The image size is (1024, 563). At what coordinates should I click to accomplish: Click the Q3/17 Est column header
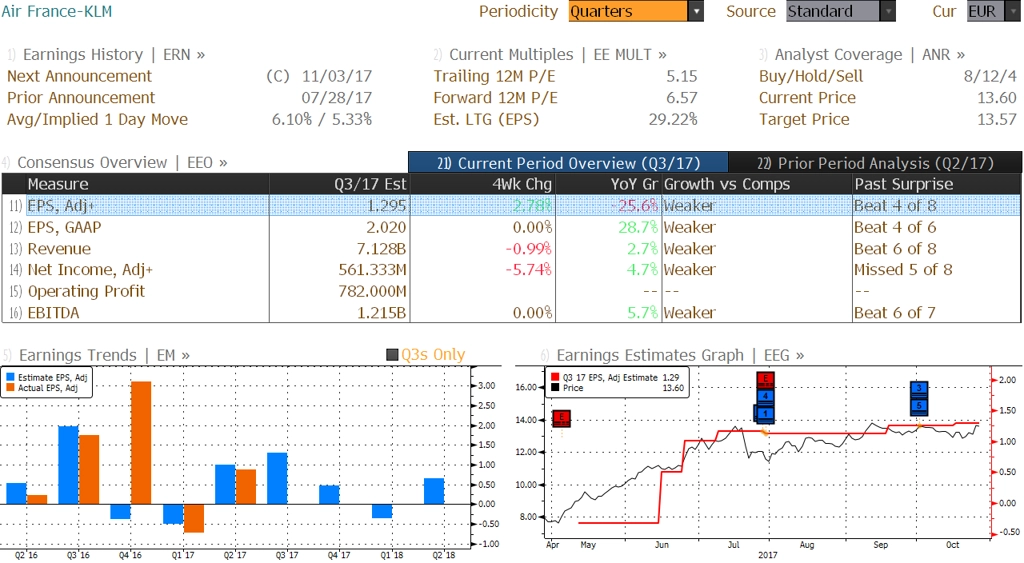[x=340, y=184]
